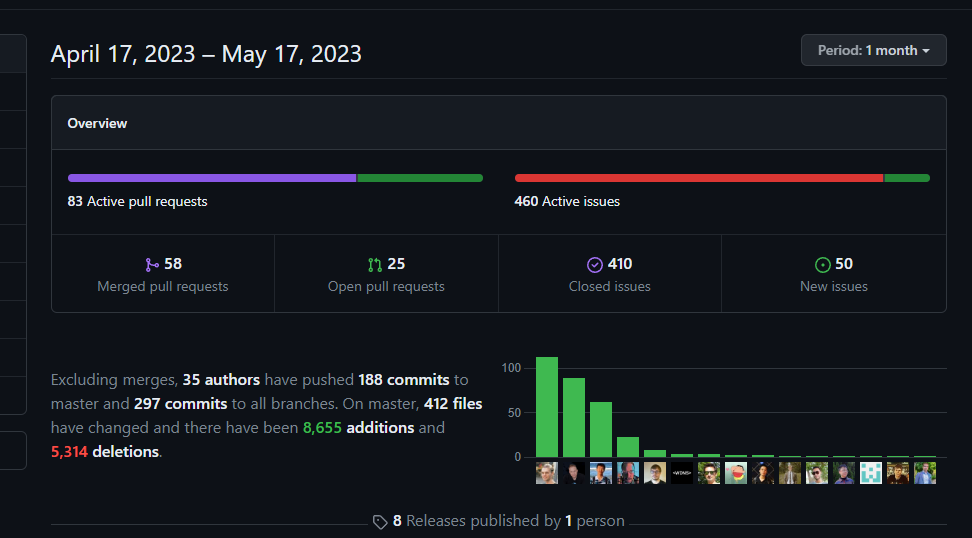Click the 460 Active issues text
Viewport: 972px width, 538px height.
[x=567, y=201]
